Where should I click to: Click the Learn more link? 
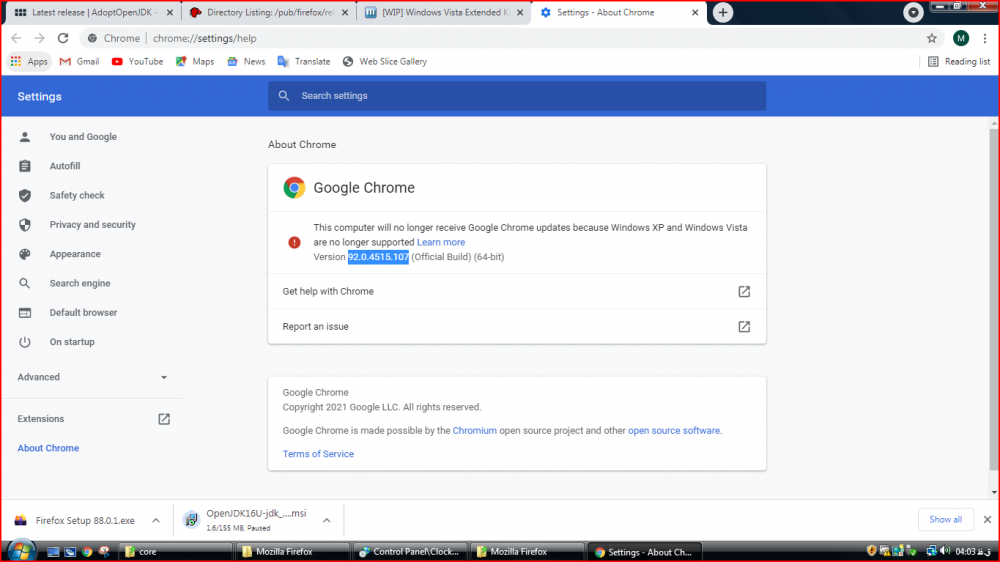441,242
